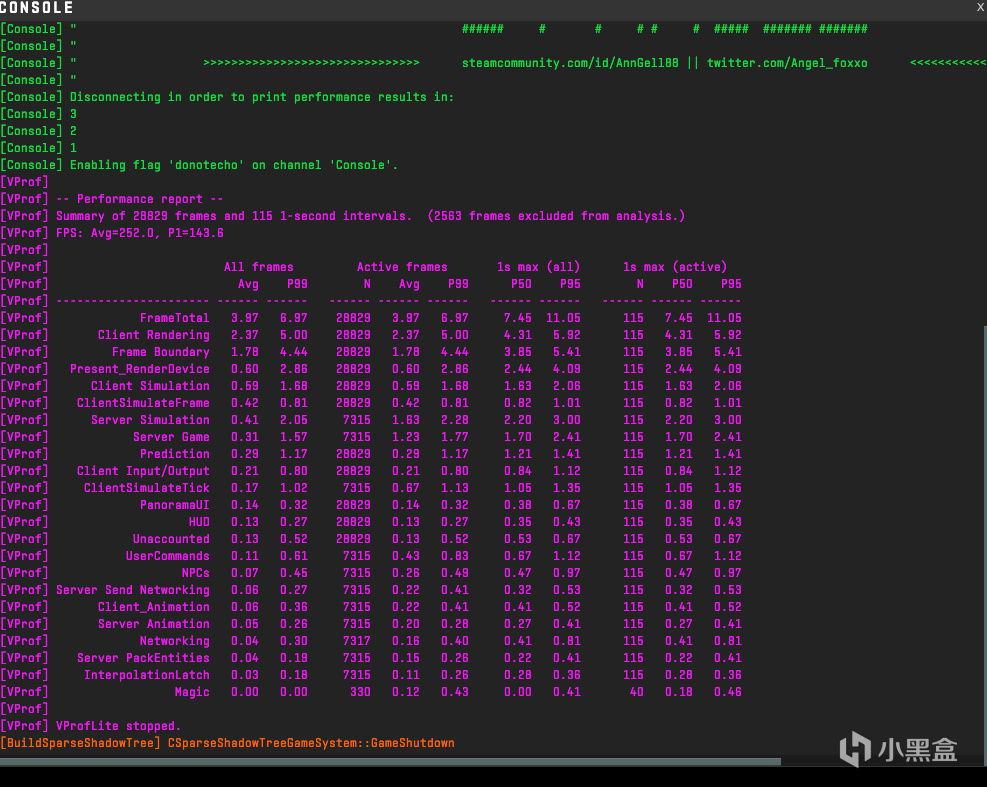The height and width of the screenshot is (787, 987).
Task: Click the 'Server Animation' row label
Action: tap(154, 624)
